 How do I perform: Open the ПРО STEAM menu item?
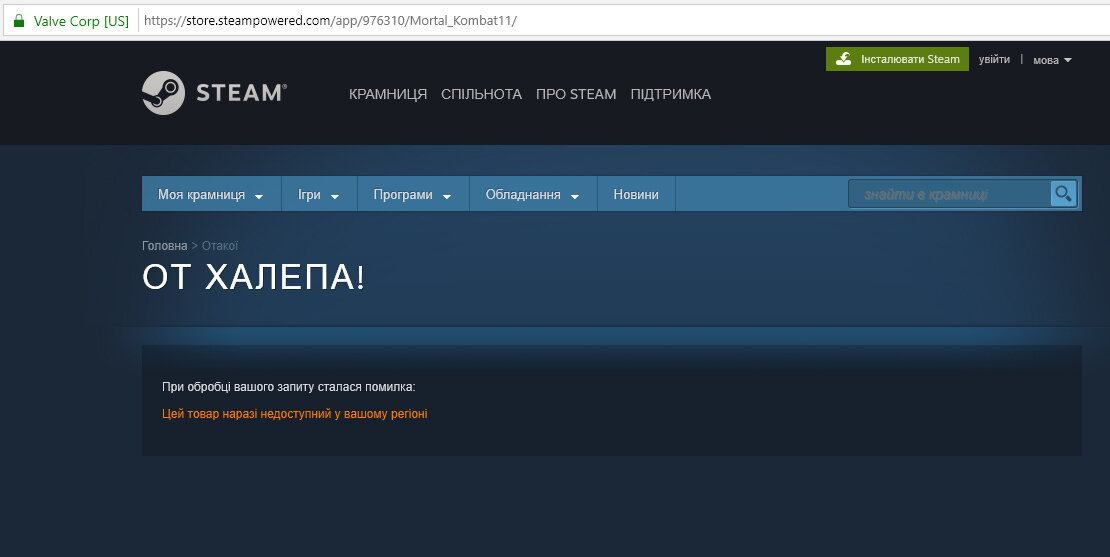pyautogui.click(x=576, y=94)
